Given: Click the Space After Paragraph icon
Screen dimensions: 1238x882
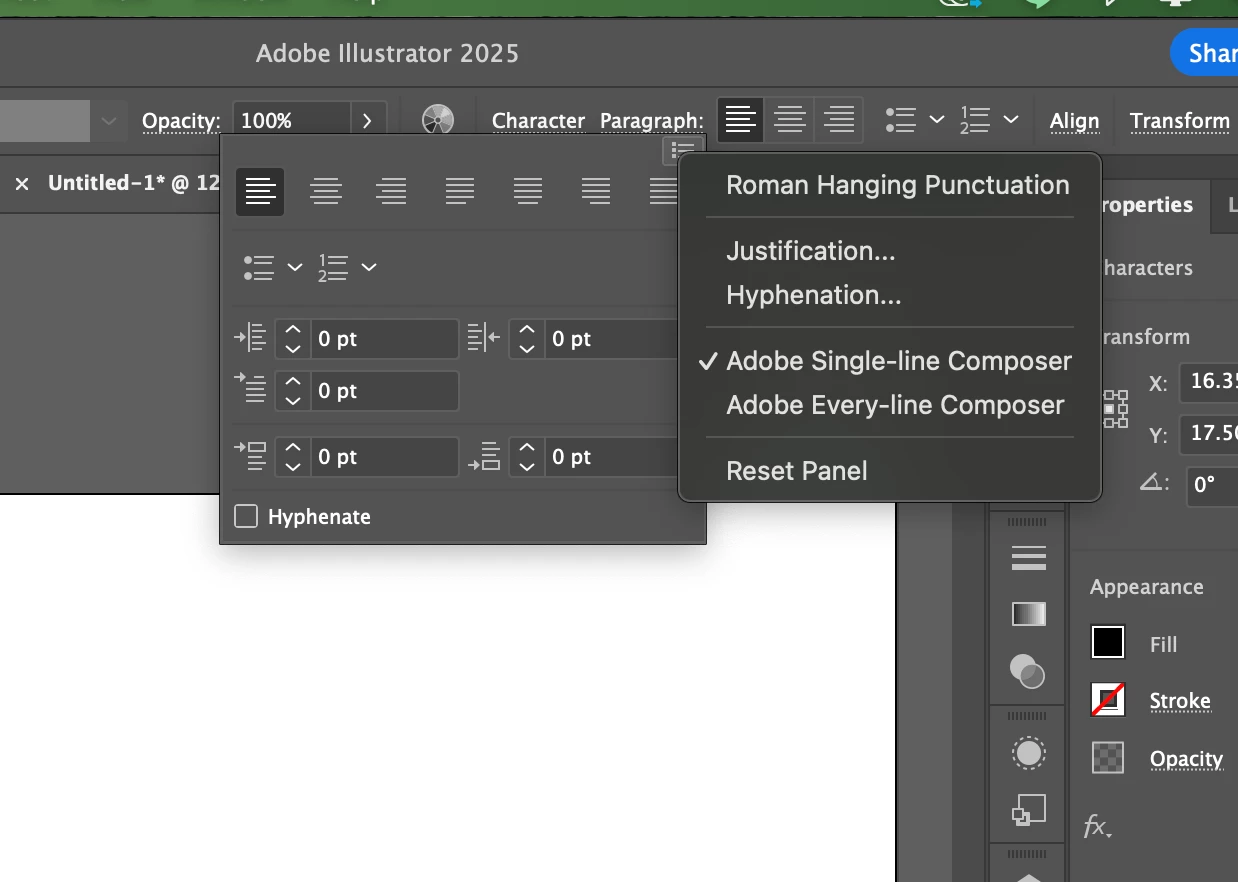Looking at the screenshot, I should point(484,457).
